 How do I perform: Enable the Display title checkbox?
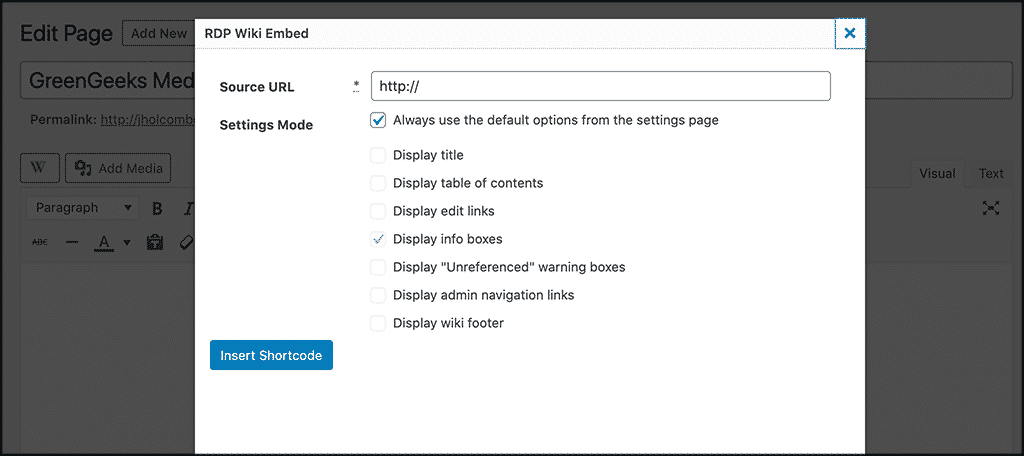[x=378, y=155]
